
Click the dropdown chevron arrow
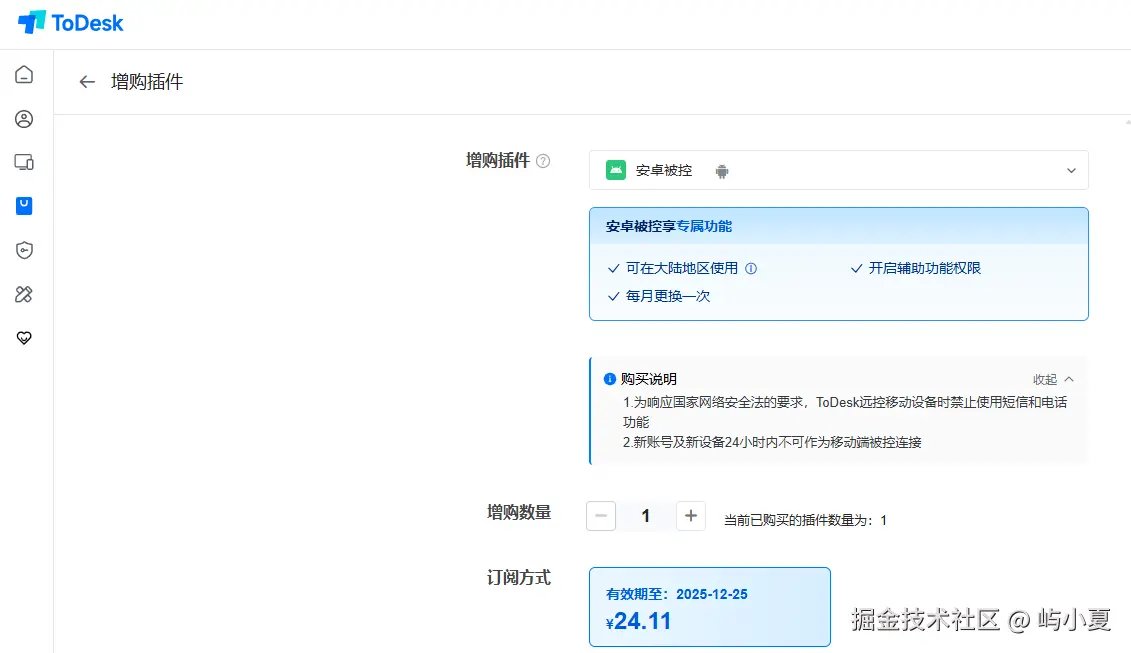pos(1071,171)
